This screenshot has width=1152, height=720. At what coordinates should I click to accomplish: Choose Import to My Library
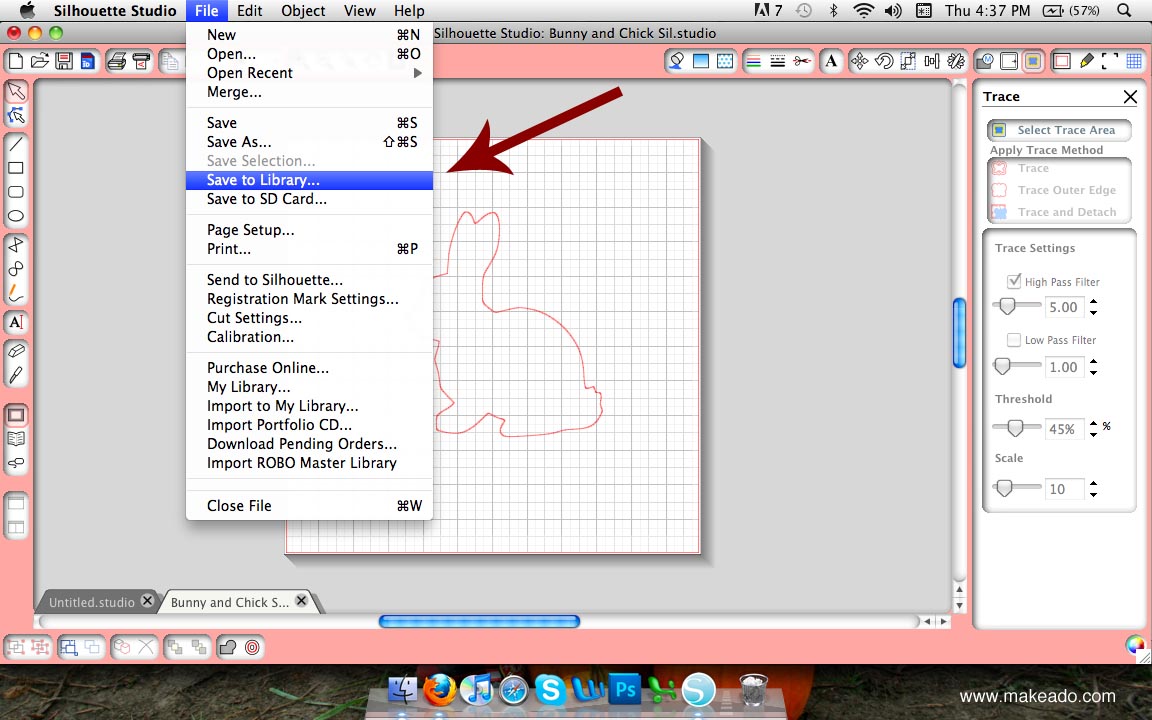(x=309, y=406)
